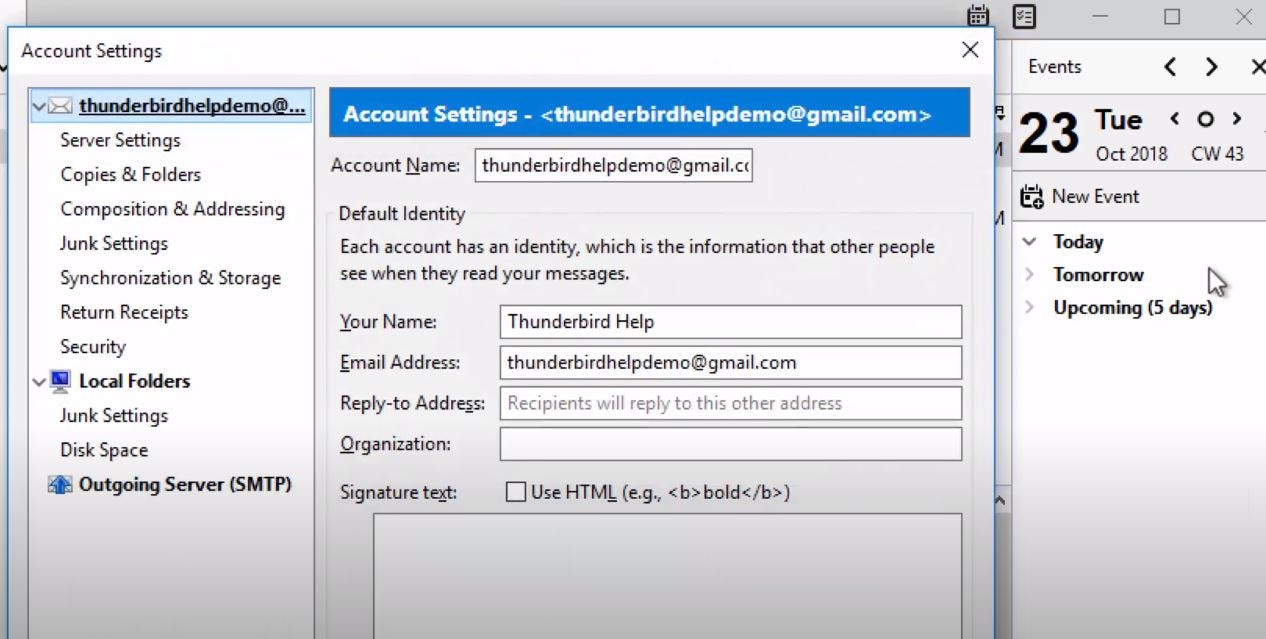Jump to today using the circle button
The height and width of the screenshot is (639, 1266).
pos(1206,119)
